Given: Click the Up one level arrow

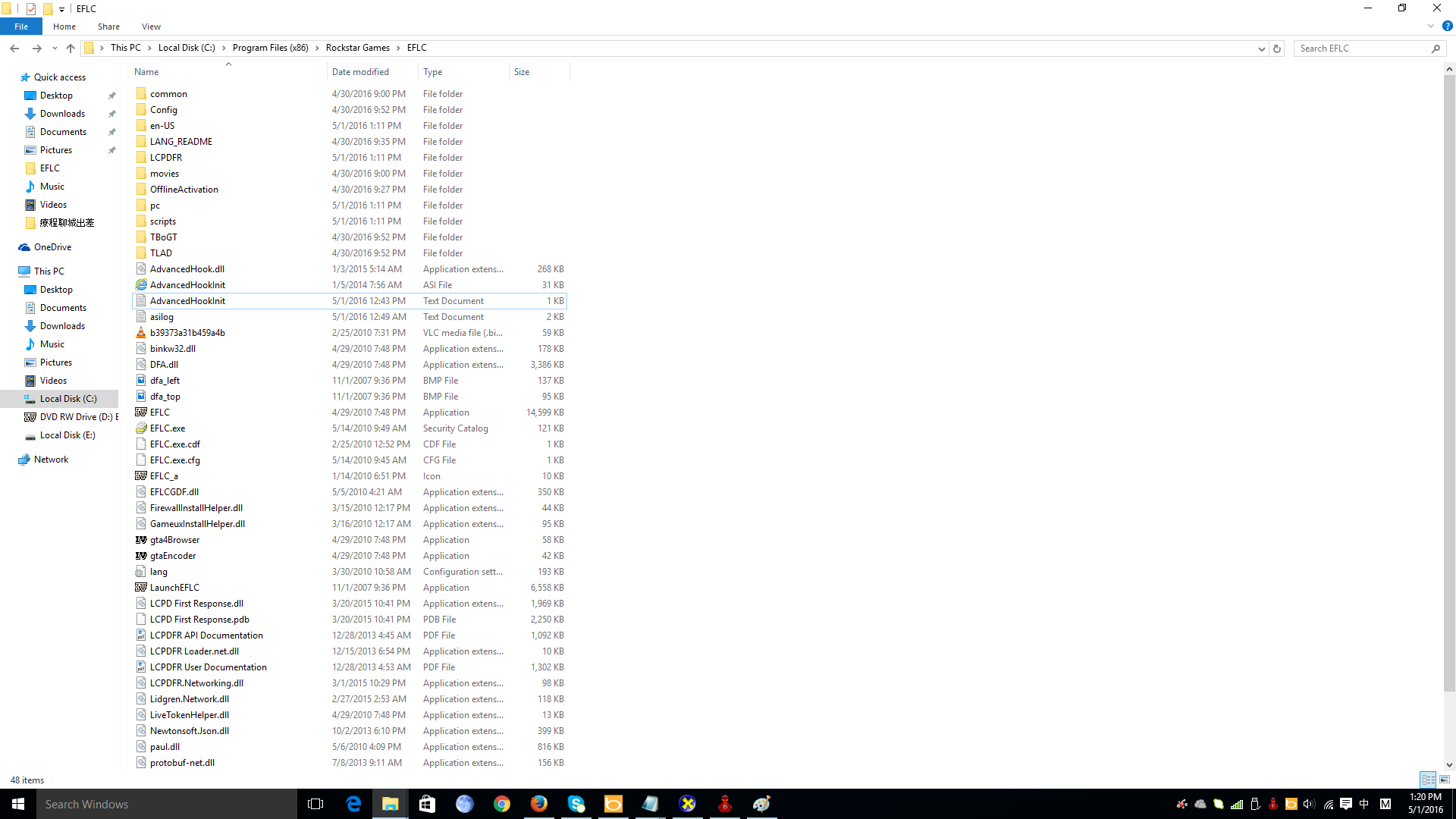Looking at the screenshot, I should 71,49.
